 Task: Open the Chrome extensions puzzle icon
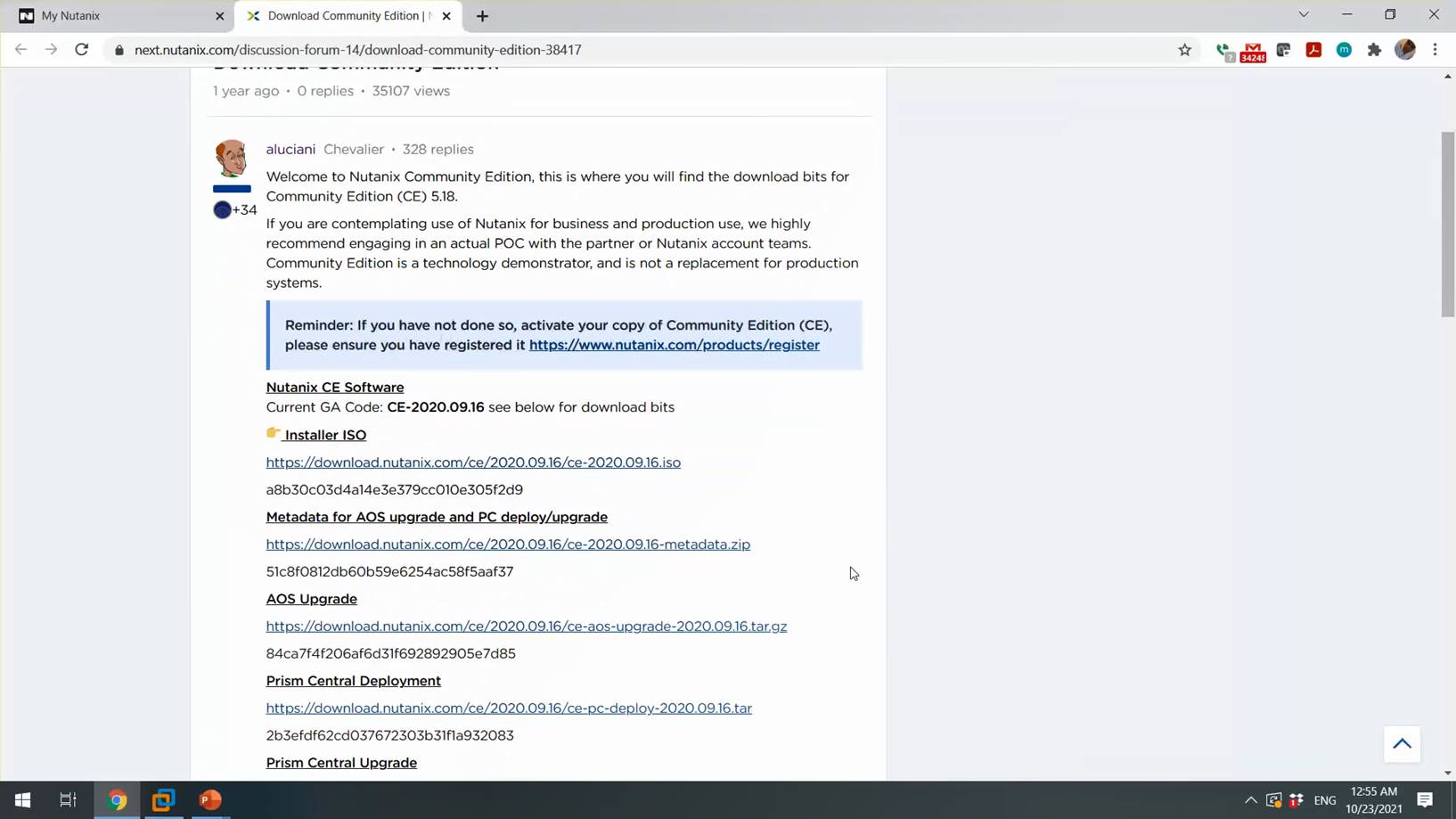[x=1374, y=50]
